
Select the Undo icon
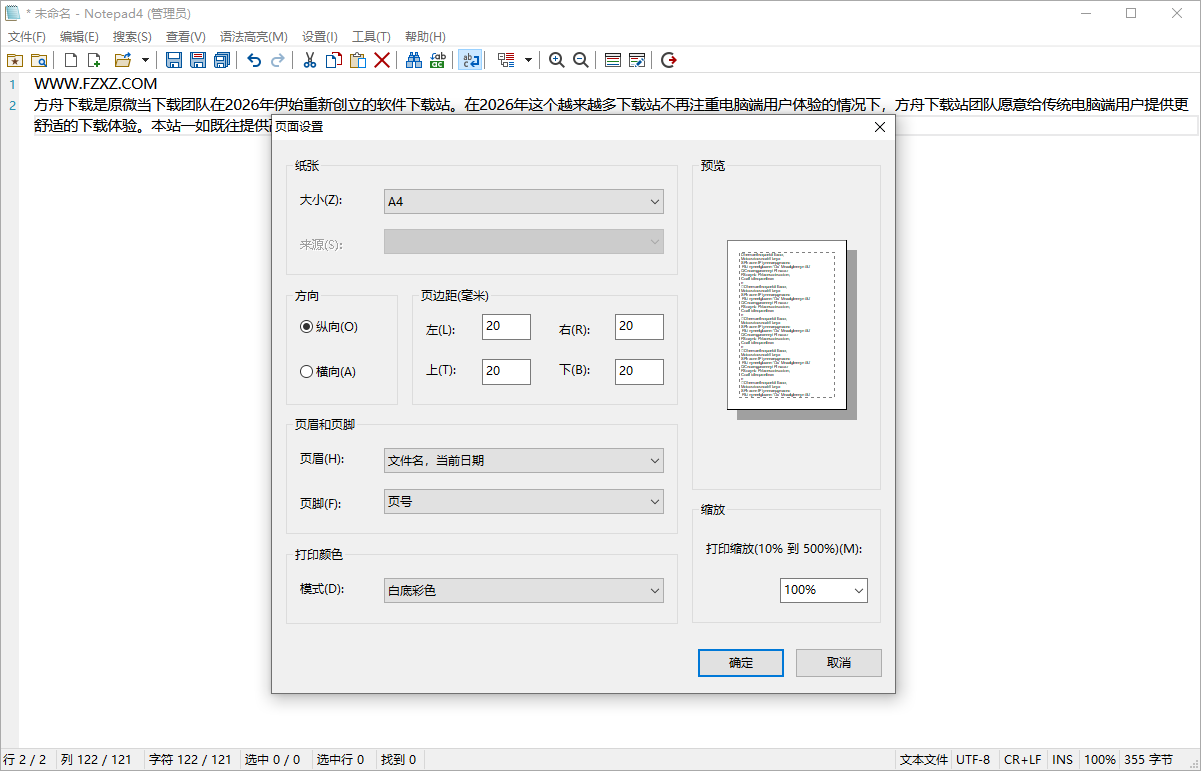[252, 60]
